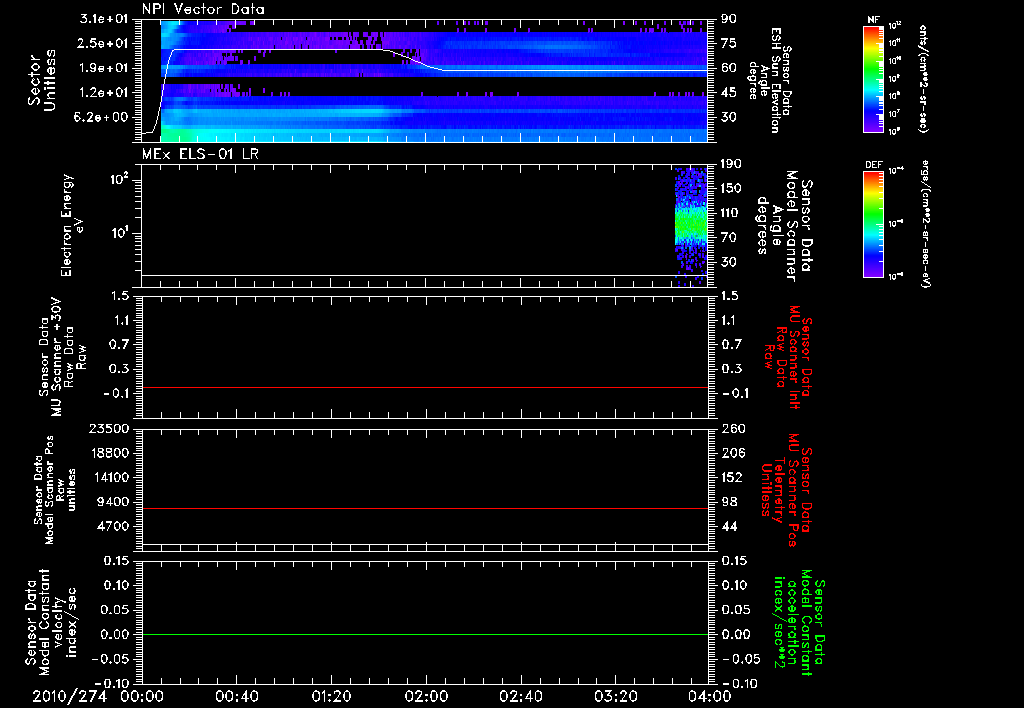Click the red MU Scanner raw data trace
Screen dimensions: 1024x708
425,388
